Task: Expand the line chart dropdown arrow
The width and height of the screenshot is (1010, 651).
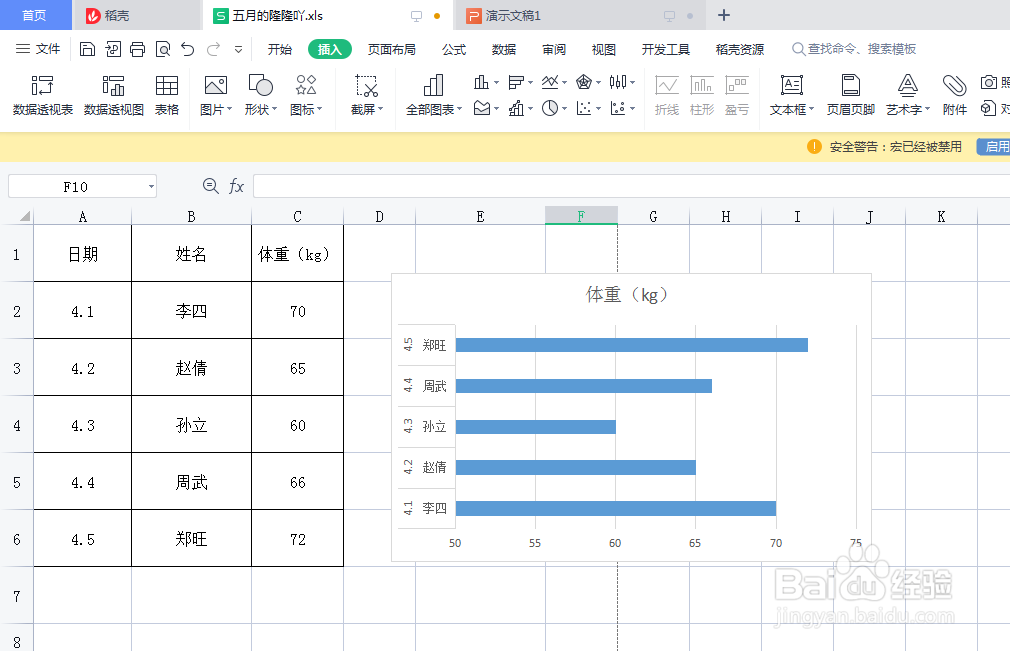Action: pos(564,82)
